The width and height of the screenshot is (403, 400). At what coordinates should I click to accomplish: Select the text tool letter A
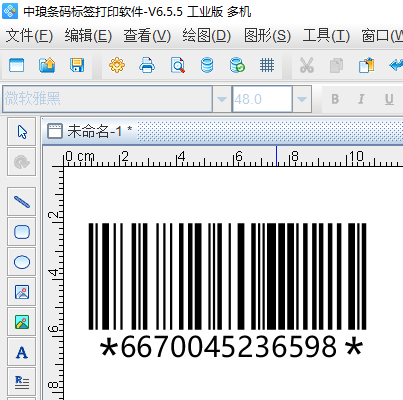tap(22, 352)
